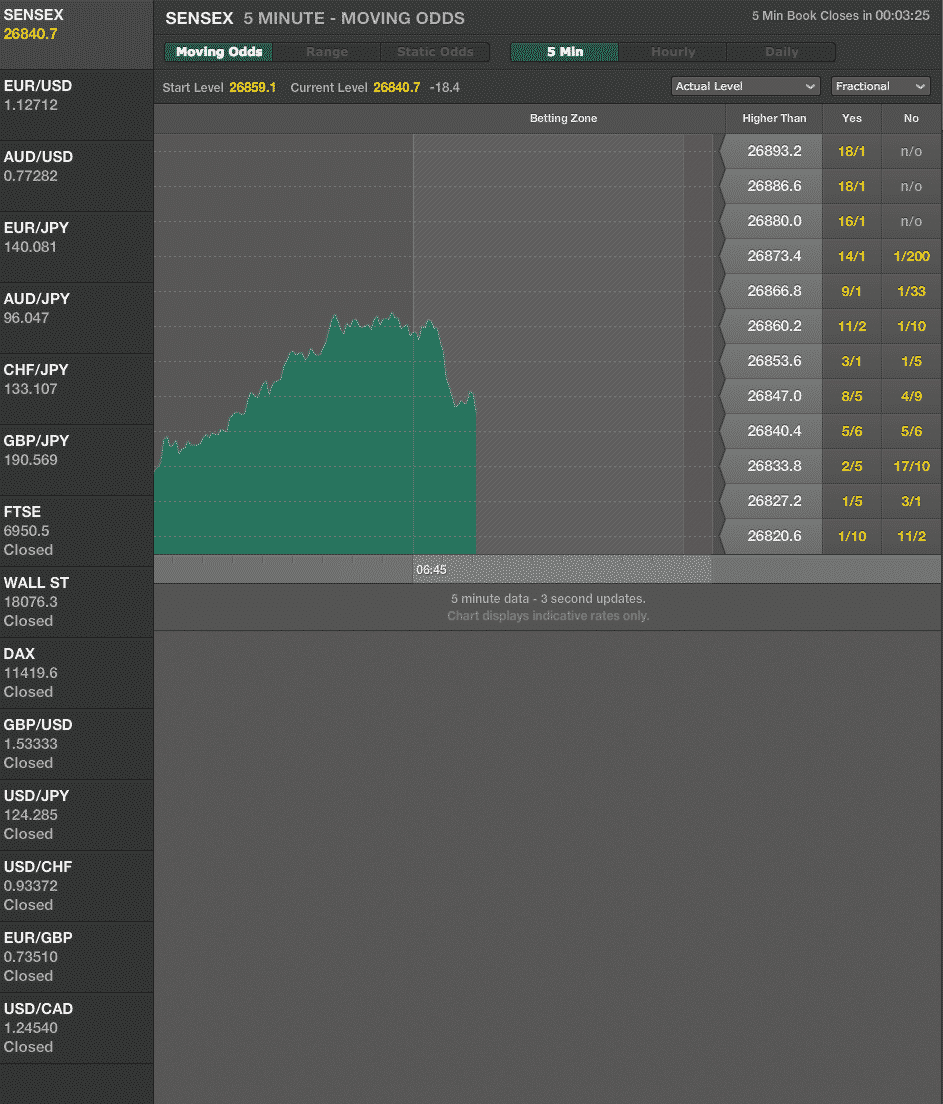Click the Higher Than column header
This screenshot has width=943, height=1104.
(774, 118)
